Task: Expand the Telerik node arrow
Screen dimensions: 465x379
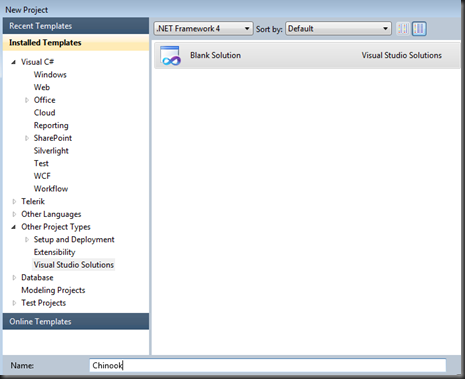Action: click(x=14, y=201)
